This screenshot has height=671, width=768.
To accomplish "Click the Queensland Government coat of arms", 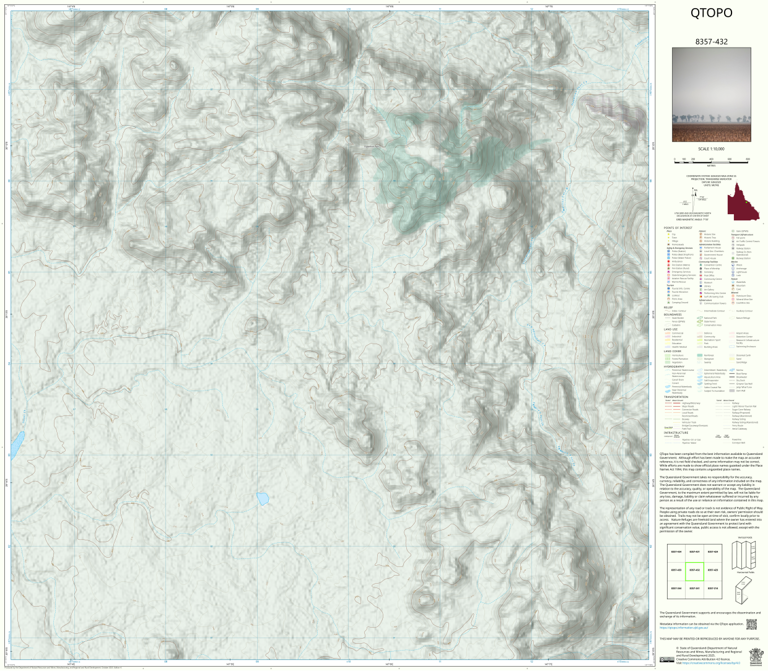I will click(756, 656).
